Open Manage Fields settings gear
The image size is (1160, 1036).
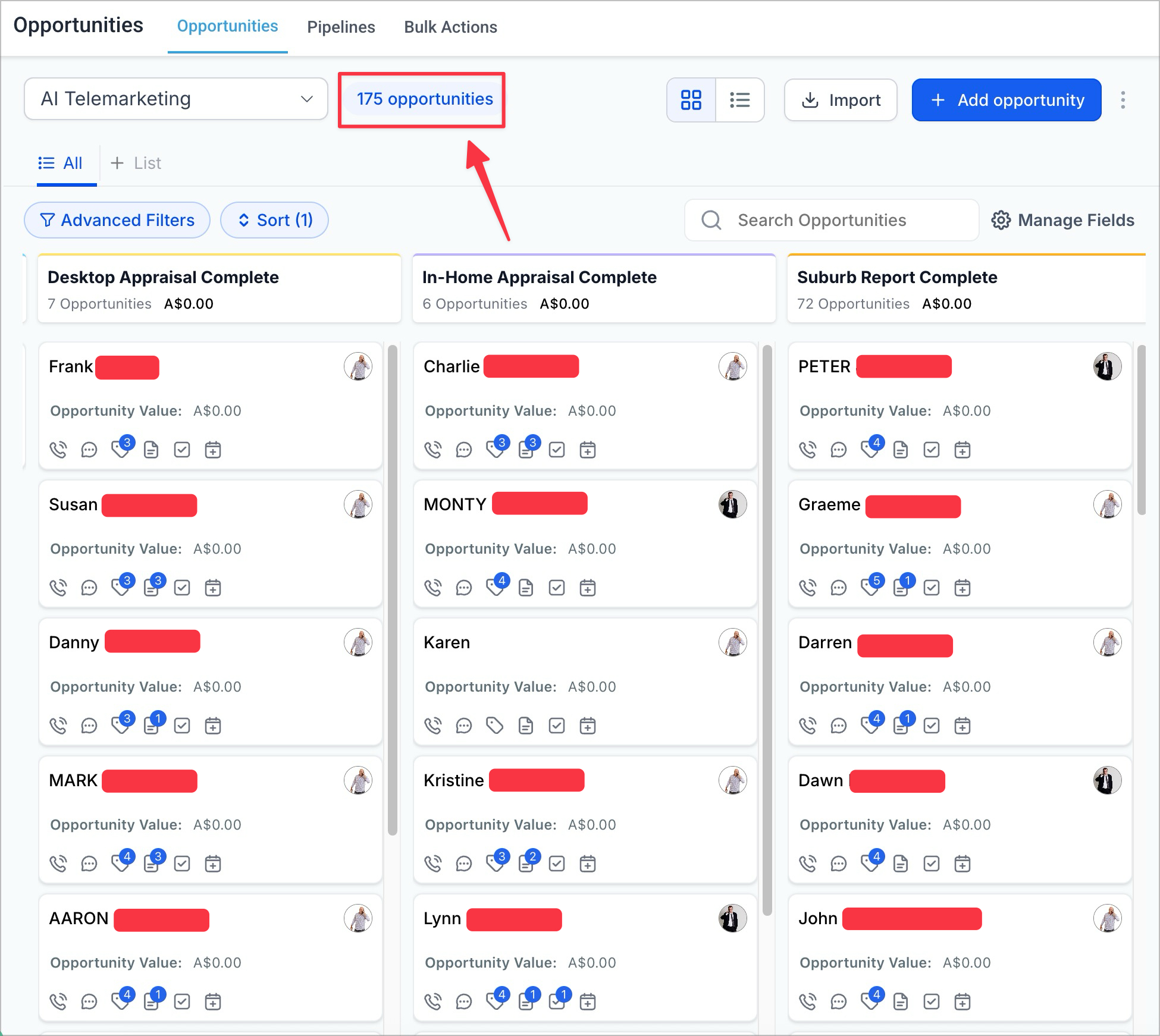click(1002, 220)
